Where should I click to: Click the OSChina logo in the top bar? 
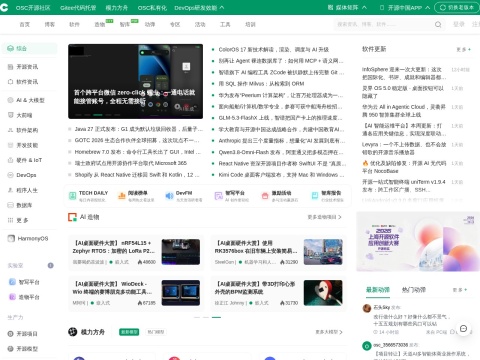coord(4,7)
